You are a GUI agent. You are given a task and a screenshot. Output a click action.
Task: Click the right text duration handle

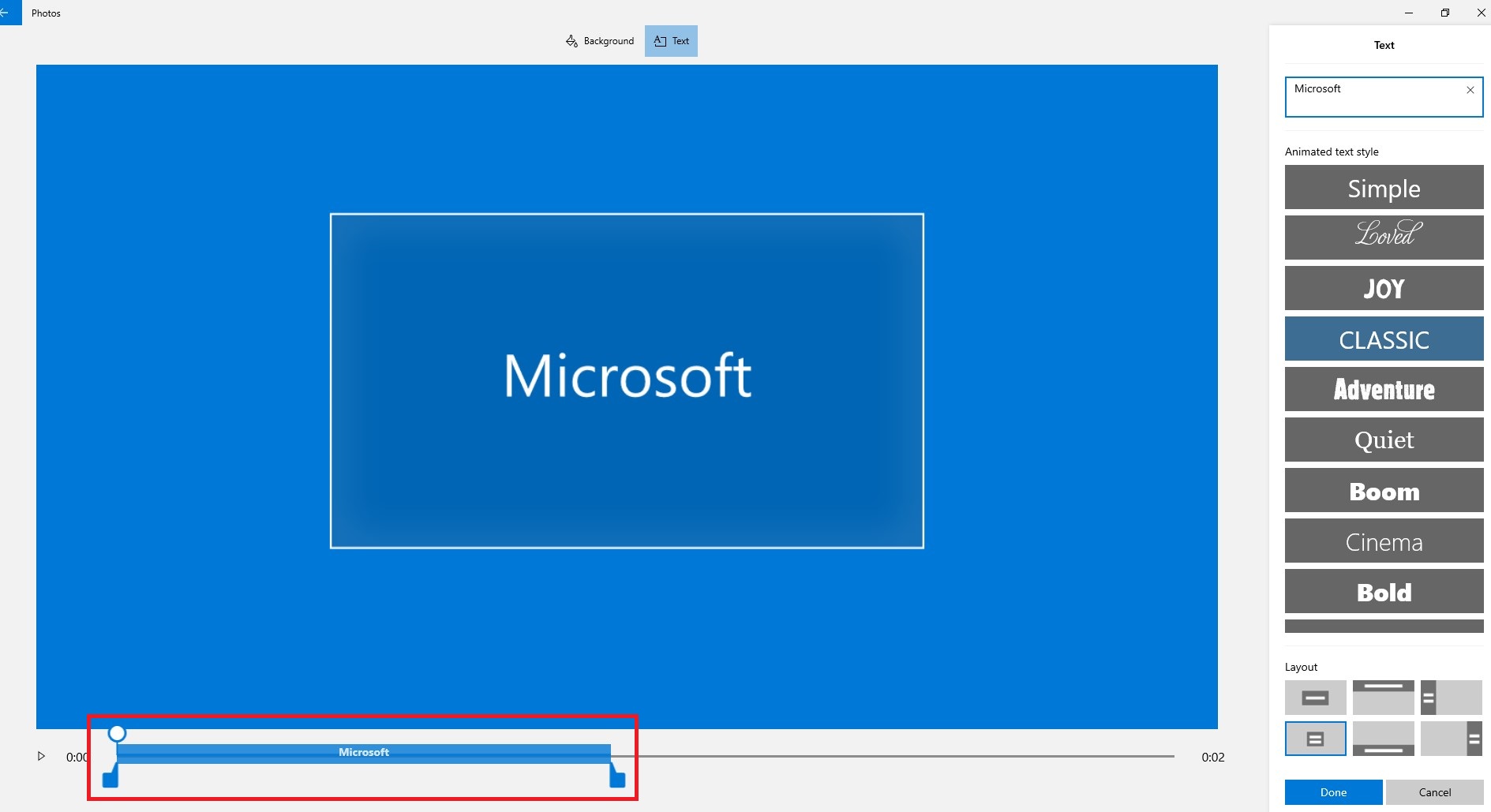tap(617, 777)
